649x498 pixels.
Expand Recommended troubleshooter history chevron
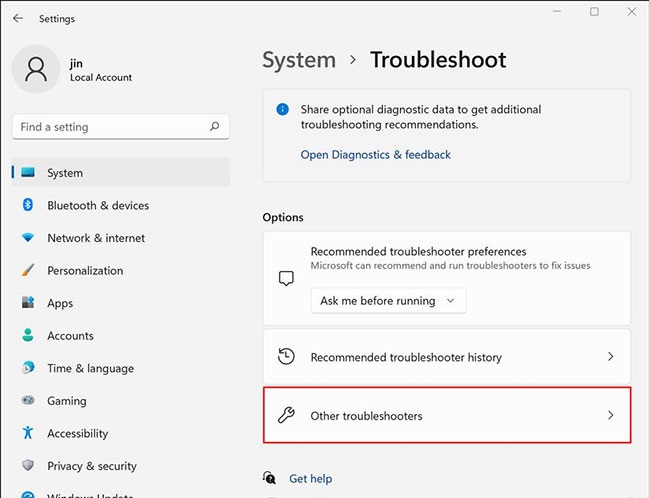tap(611, 356)
